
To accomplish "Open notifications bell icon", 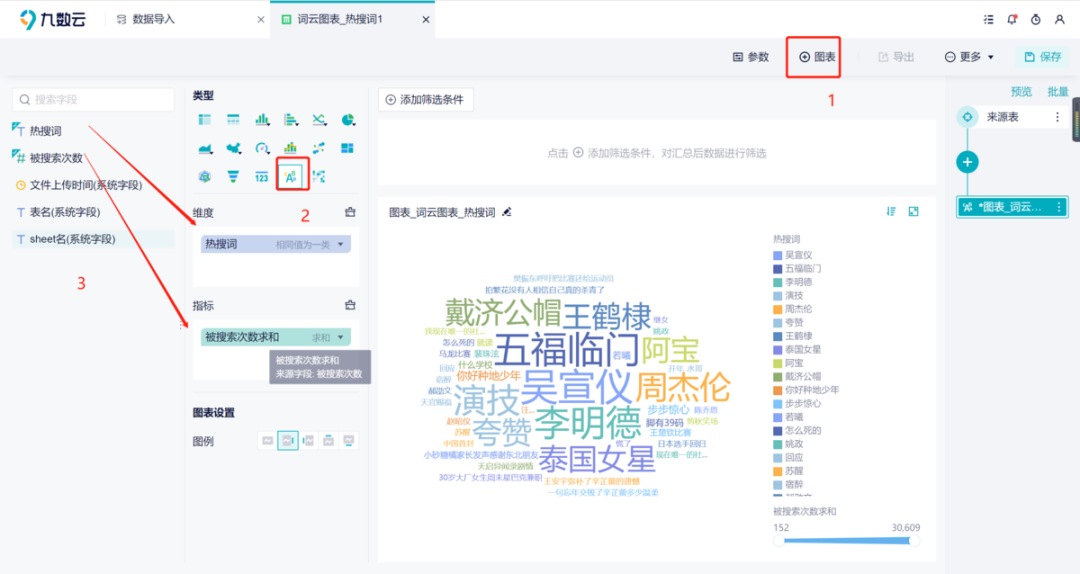I will pyautogui.click(x=1012, y=19).
